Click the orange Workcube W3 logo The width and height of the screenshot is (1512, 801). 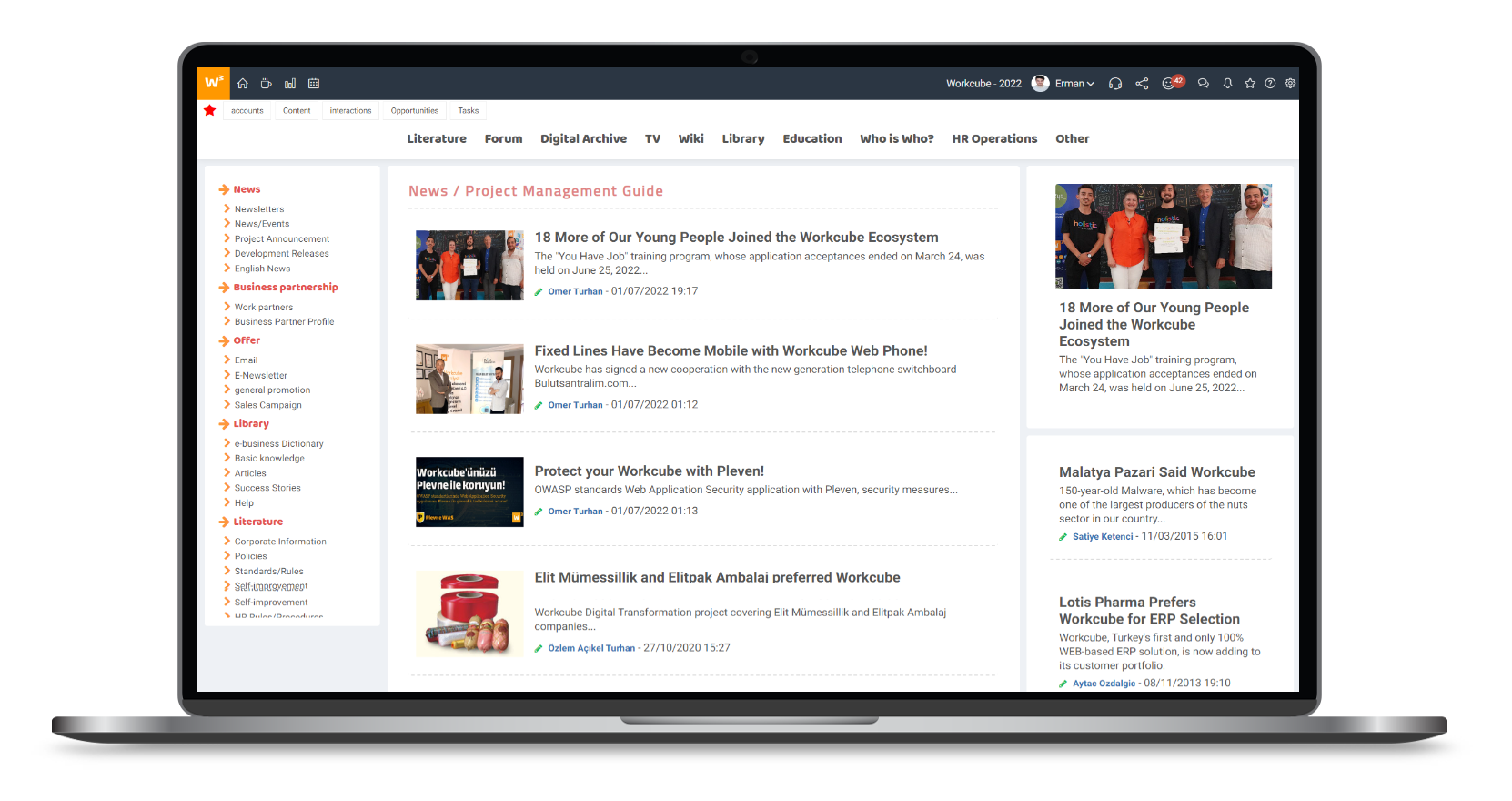[213, 83]
